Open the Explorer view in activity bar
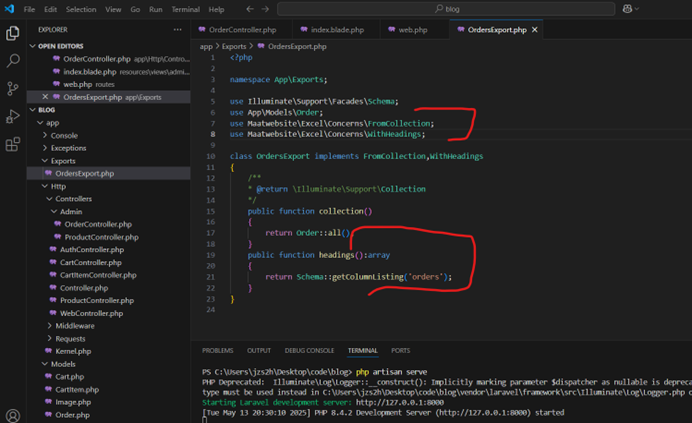Screen dimensions: 692x423 pyautogui.click(x=13, y=33)
